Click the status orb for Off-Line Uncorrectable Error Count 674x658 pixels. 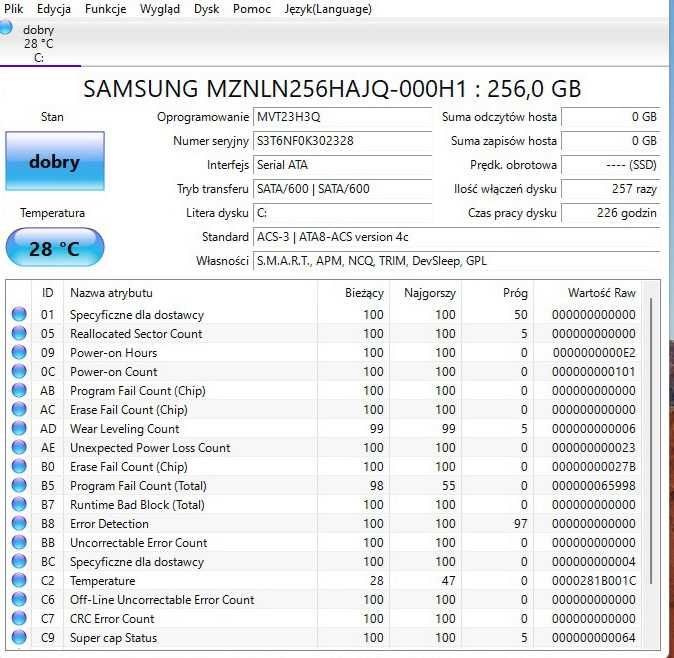click(19, 599)
